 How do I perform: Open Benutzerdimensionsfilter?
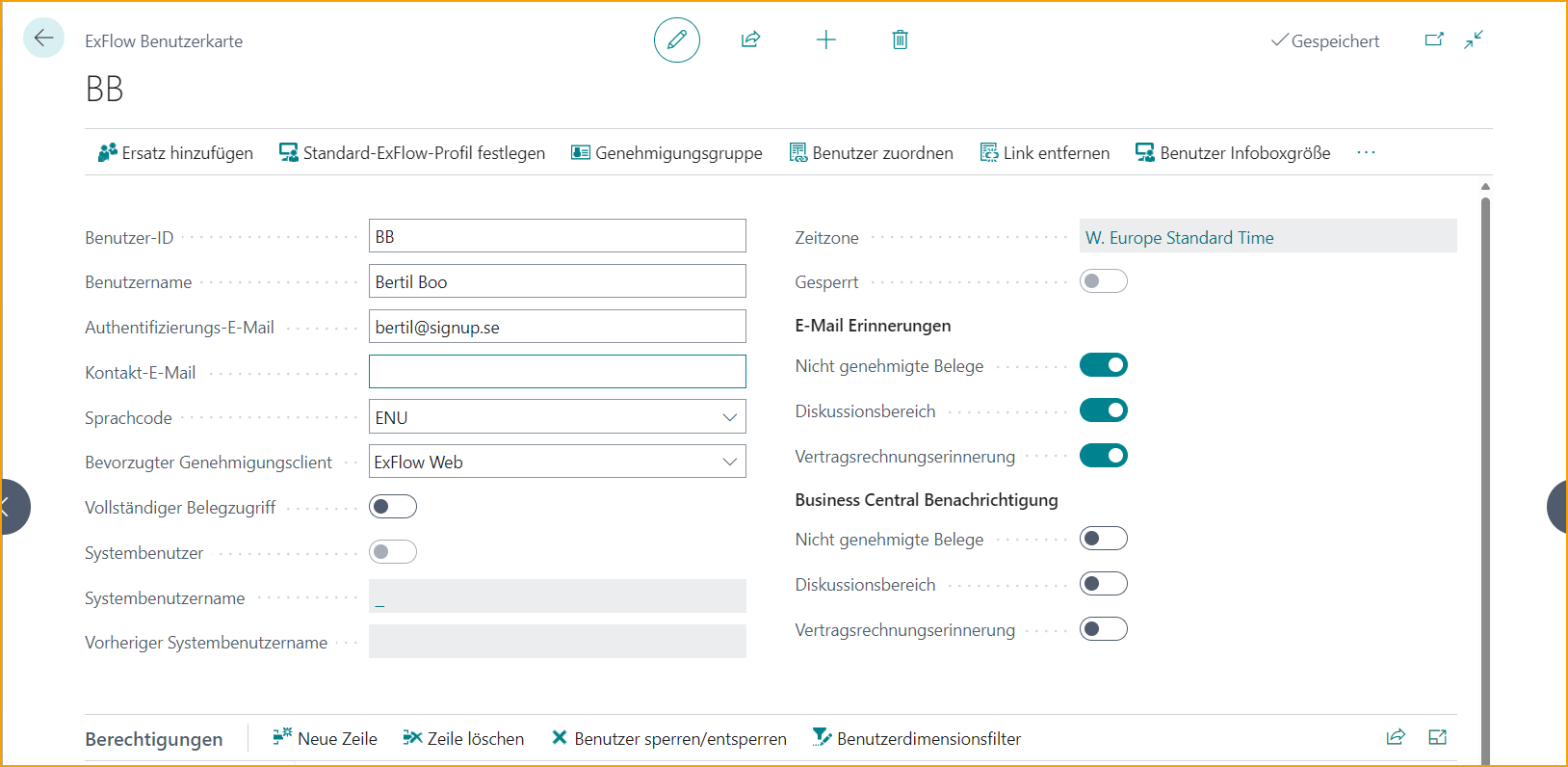tap(917, 739)
